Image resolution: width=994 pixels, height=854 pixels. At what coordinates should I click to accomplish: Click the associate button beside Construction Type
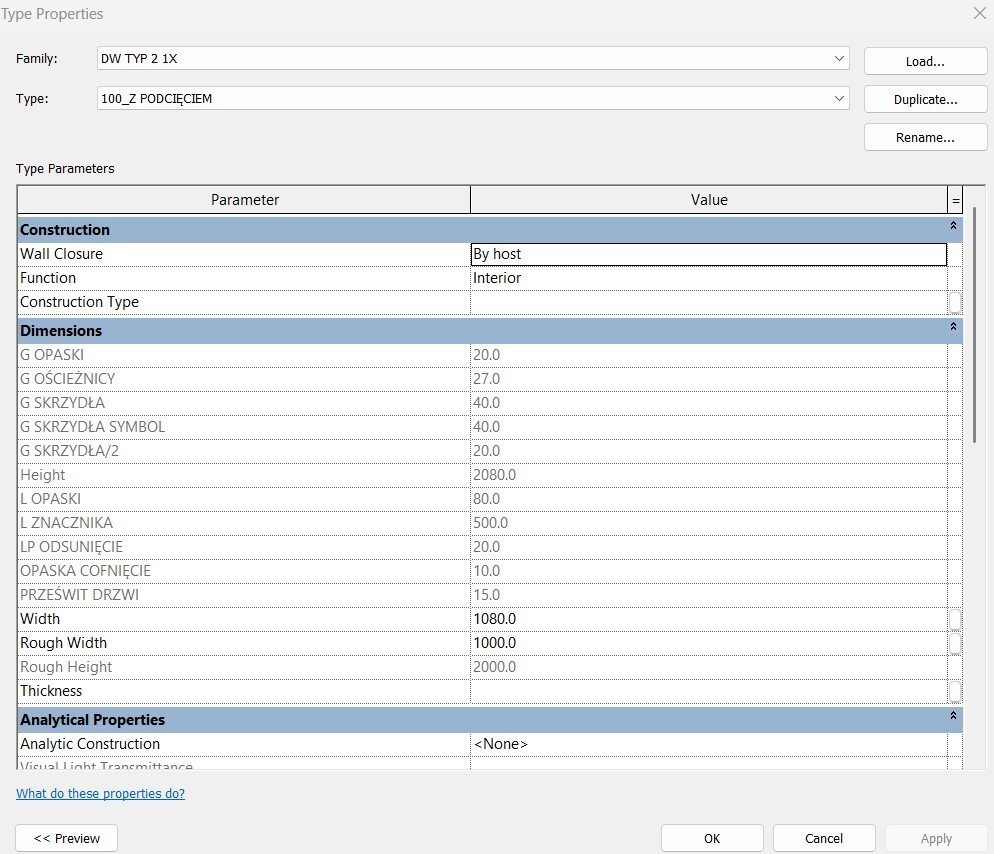click(955, 302)
